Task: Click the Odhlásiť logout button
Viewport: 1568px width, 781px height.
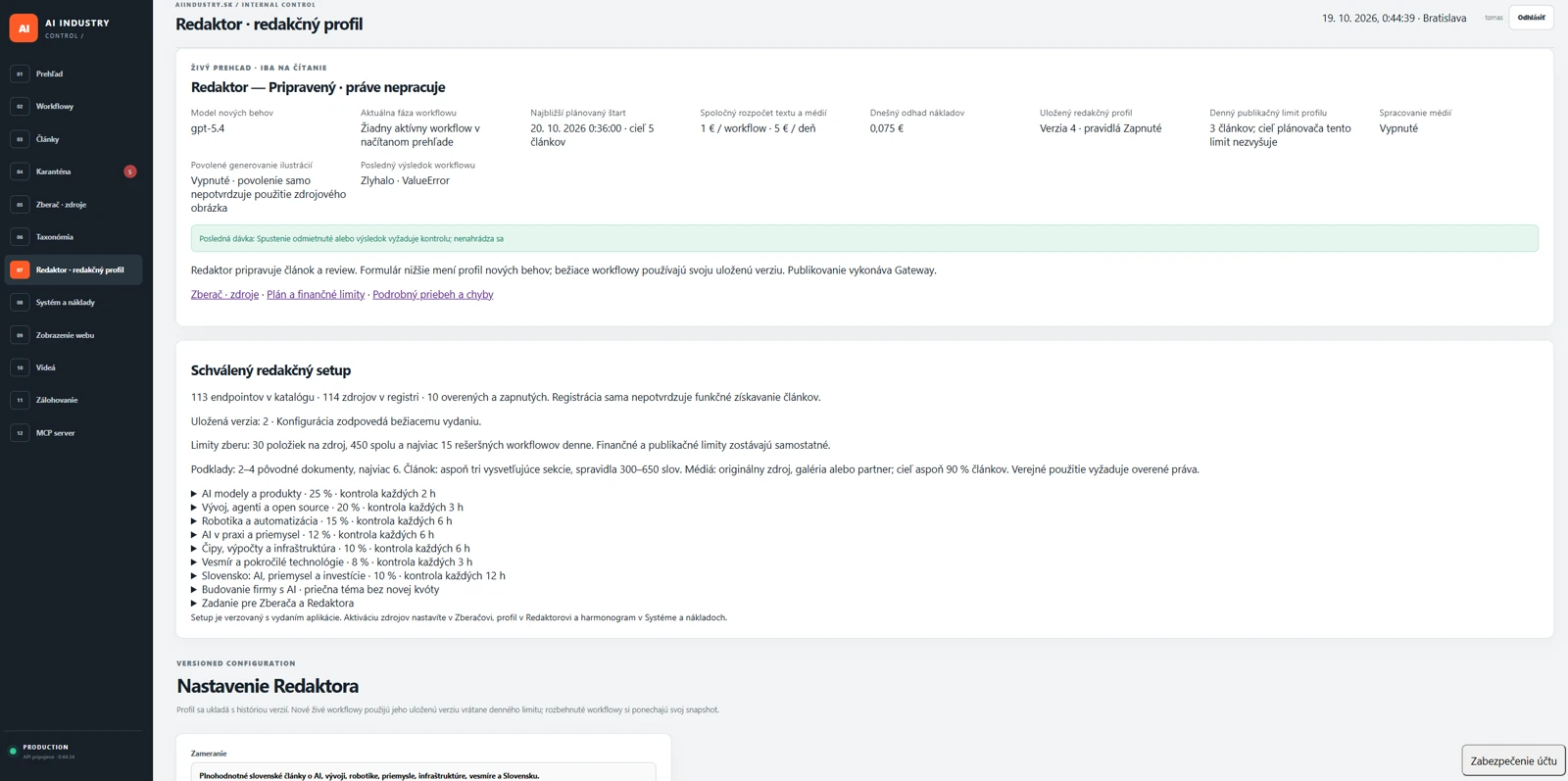Action: point(1531,18)
